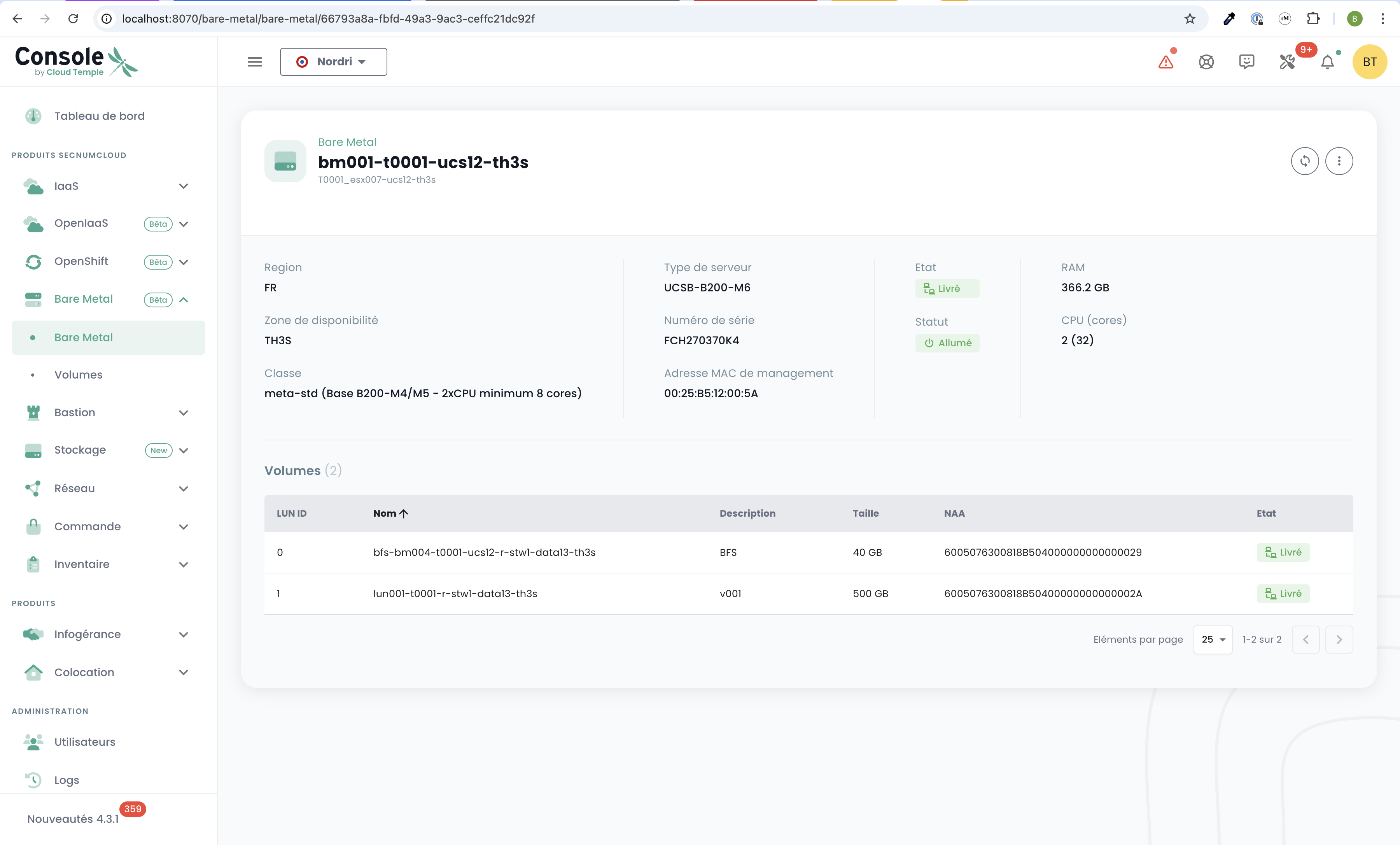Viewport: 1400px width, 845px height.
Task: Open the three-dot more actions menu
Action: tap(1339, 161)
